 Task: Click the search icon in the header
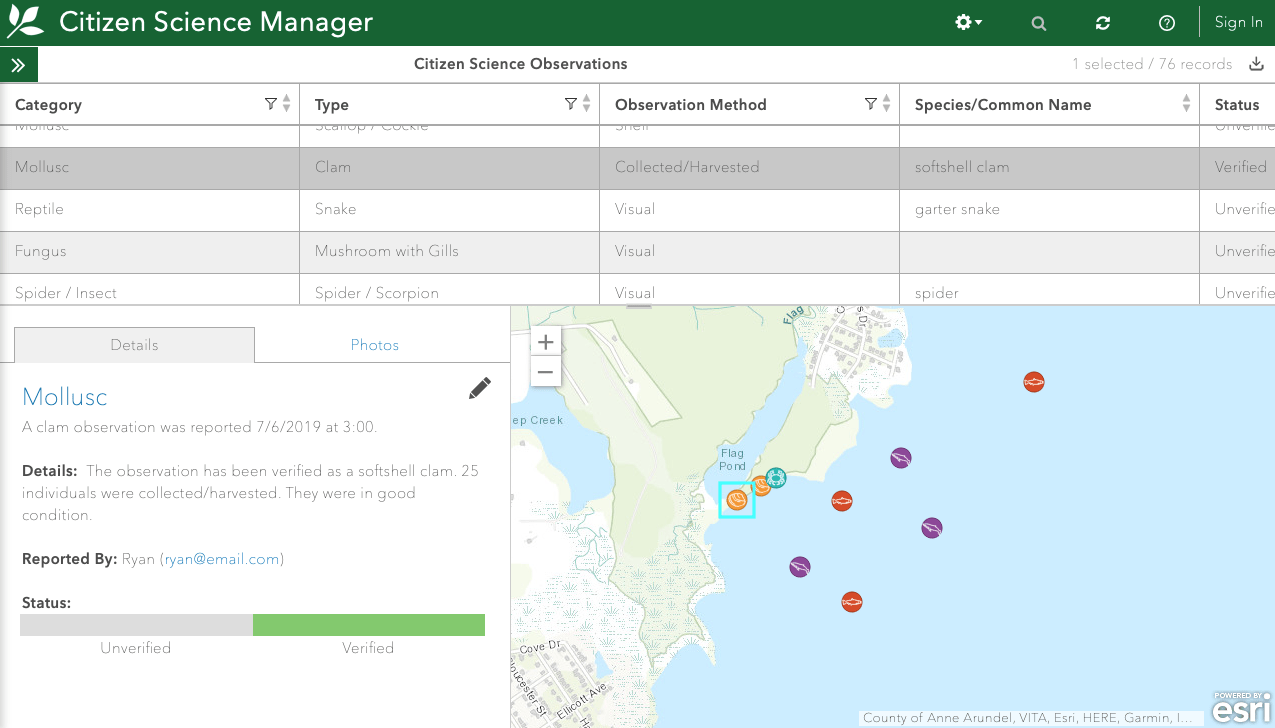pyautogui.click(x=1038, y=22)
